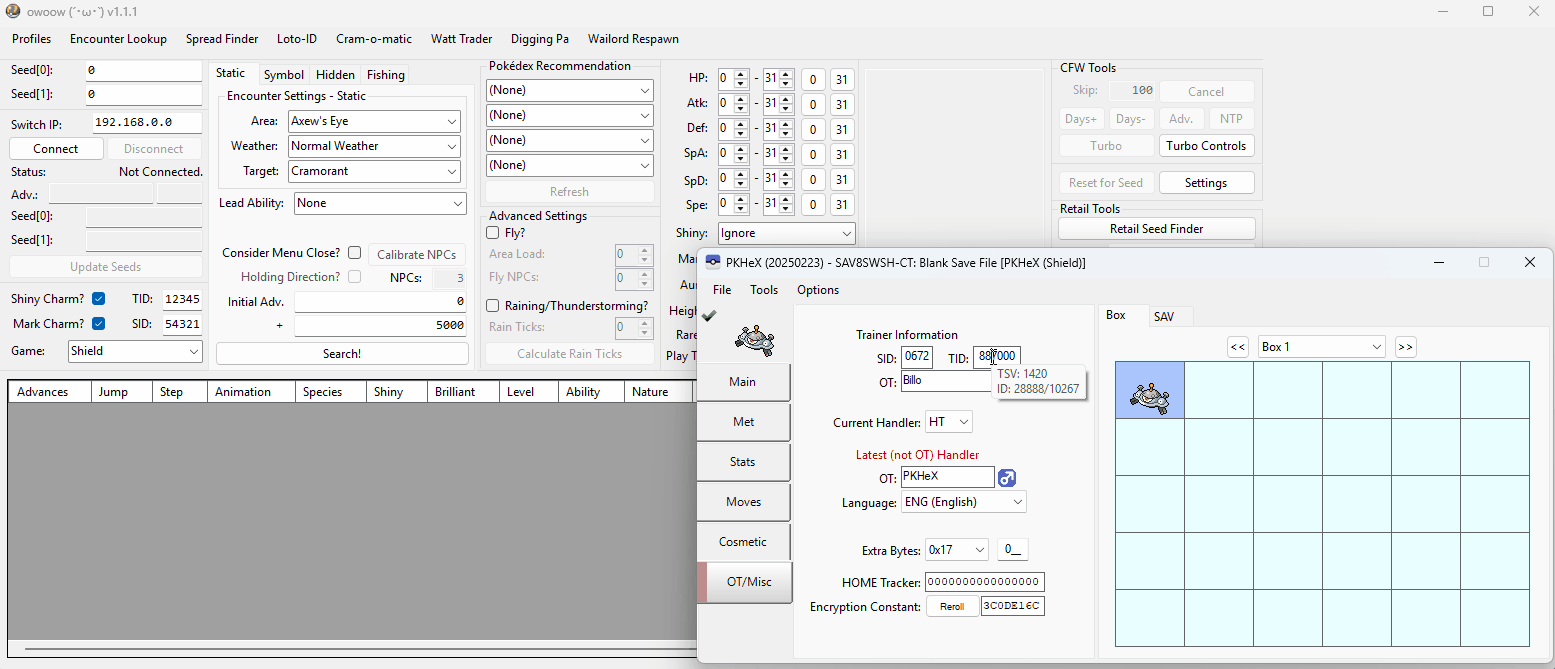The image size is (1555, 669).
Task: Click the Switch IP input field
Action: pyautogui.click(x=147, y=123)
